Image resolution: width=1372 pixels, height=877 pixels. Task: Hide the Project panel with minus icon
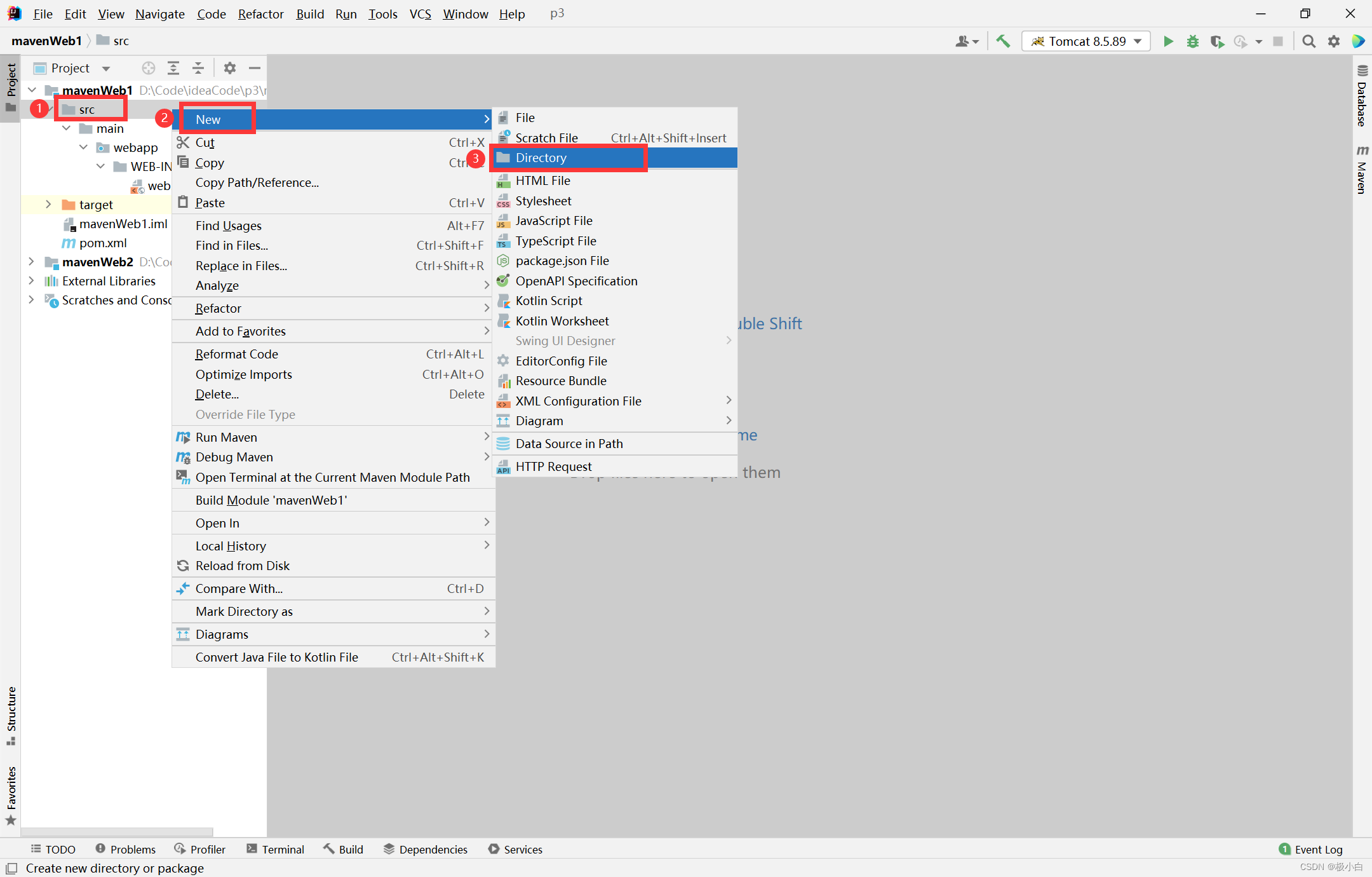[255, 68]
